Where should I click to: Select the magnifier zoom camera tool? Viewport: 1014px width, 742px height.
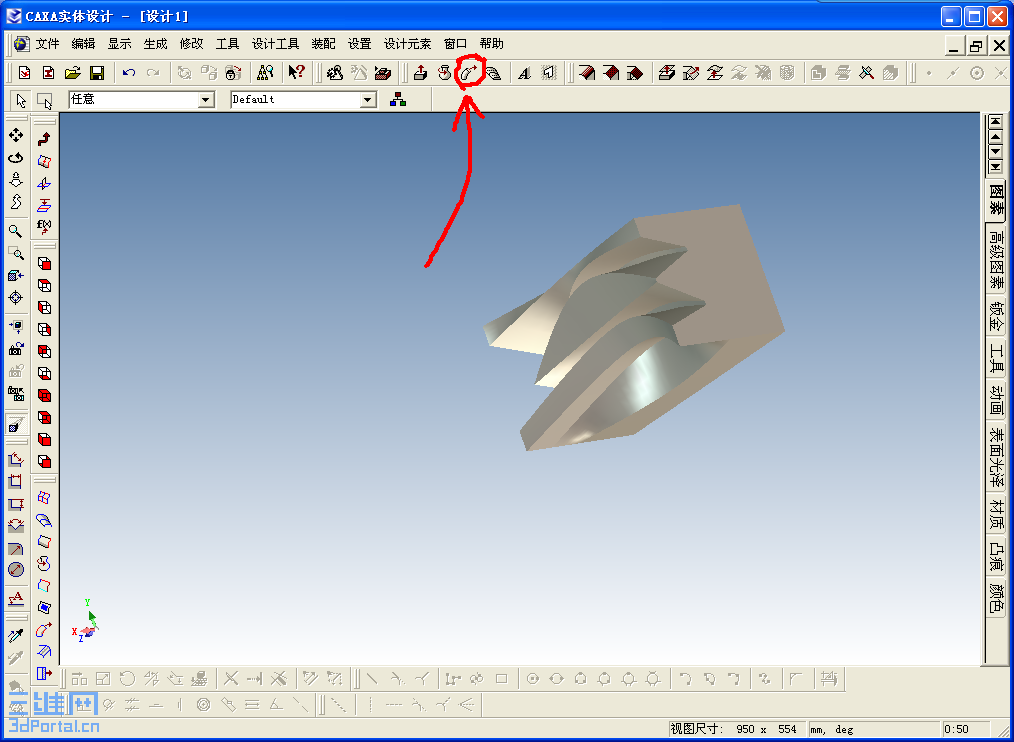pyautogui.click(x=16, y=230)
